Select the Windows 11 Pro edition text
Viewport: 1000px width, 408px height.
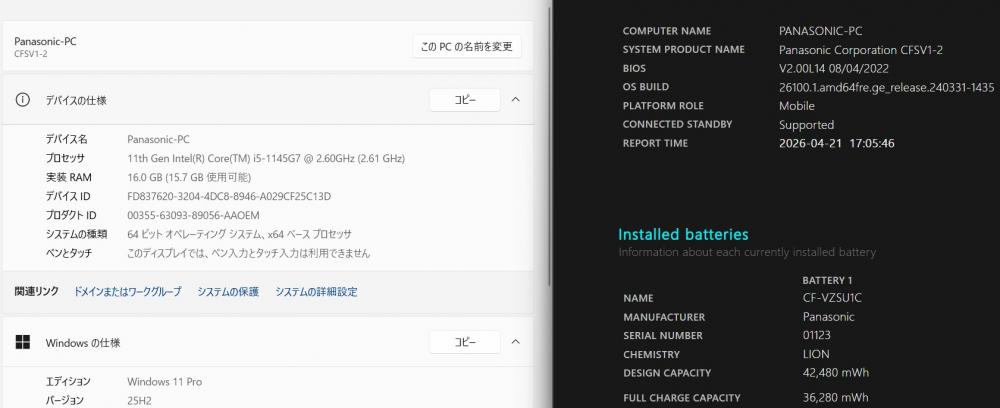tap(165, 381)
